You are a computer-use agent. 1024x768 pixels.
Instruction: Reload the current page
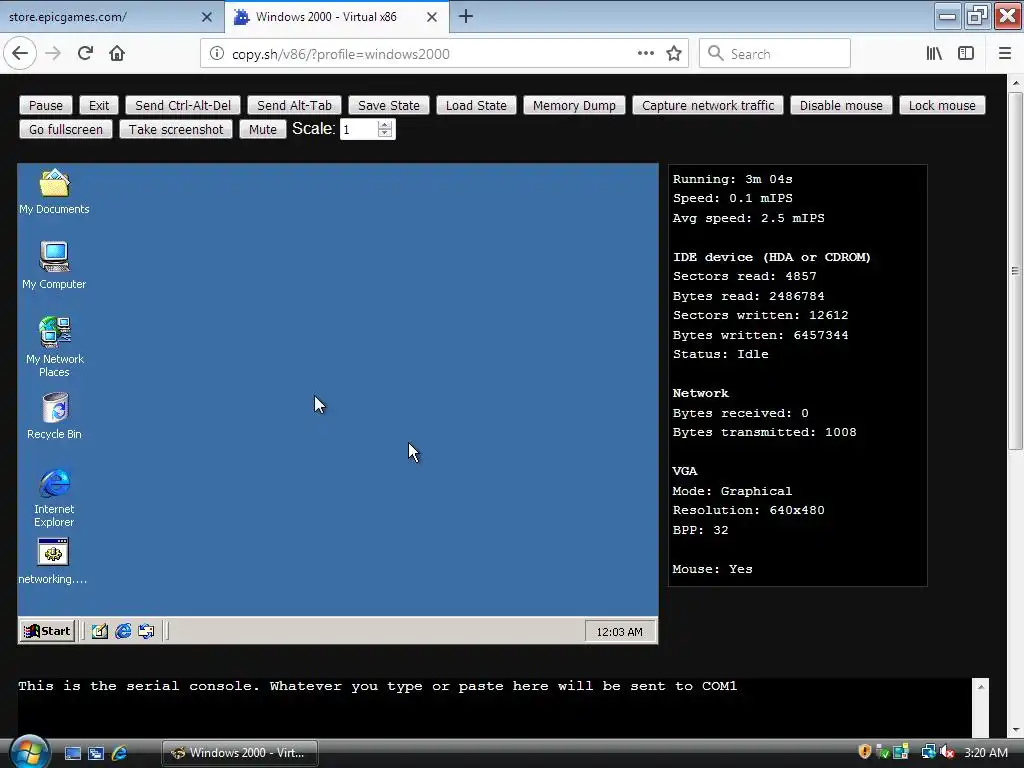click(85, 54)
